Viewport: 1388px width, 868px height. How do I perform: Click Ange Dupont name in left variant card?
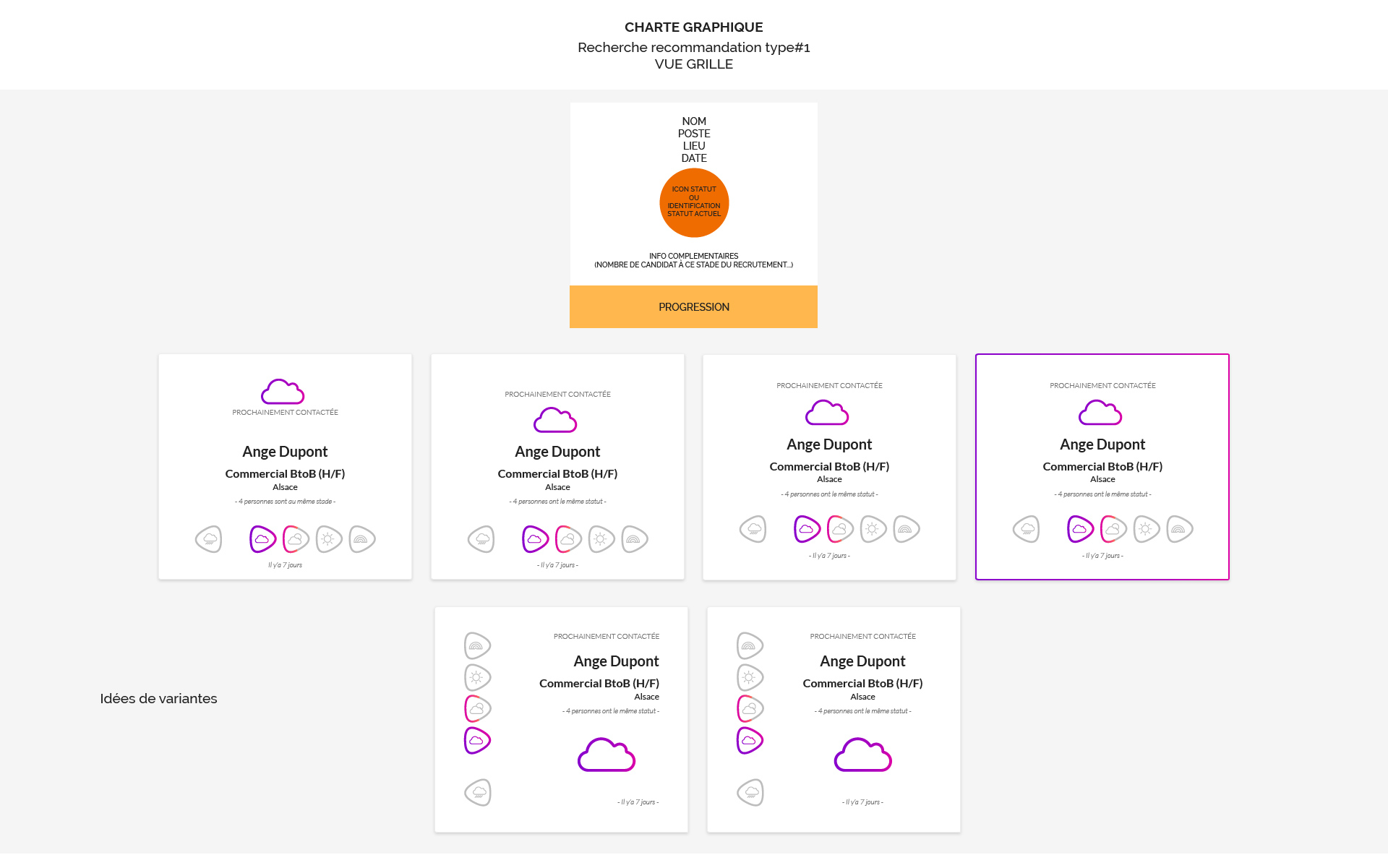pyautogui.click(x=616, y=661)
